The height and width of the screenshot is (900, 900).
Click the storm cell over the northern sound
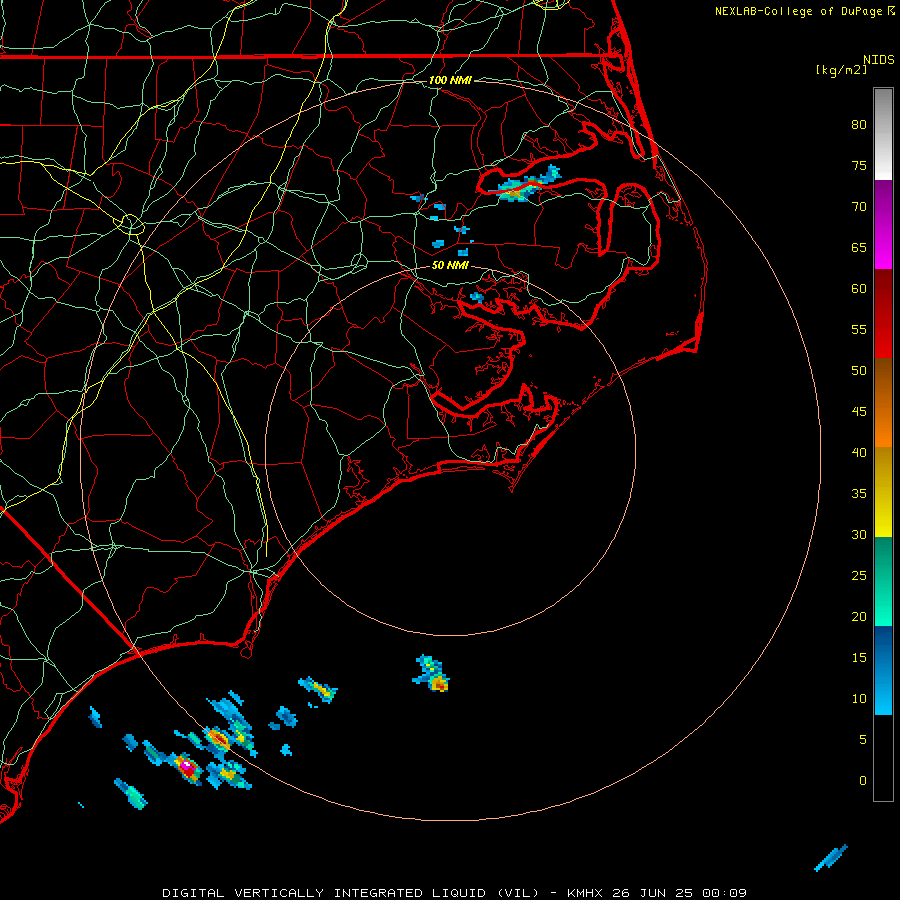[x=523, y=185]
